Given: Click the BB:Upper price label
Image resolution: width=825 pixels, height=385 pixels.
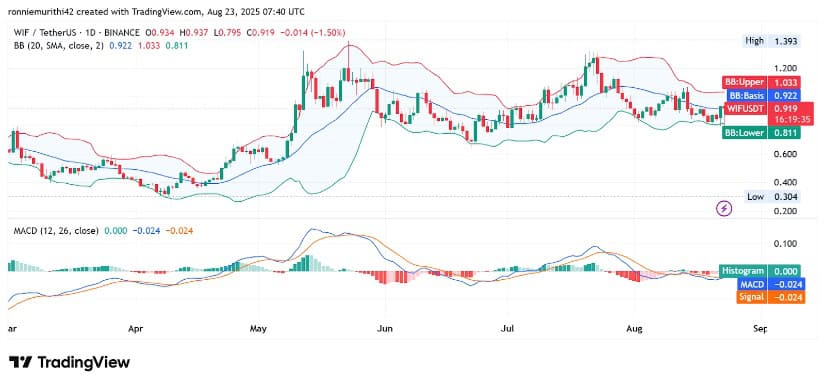Looking at the screenshot, I should coord(761,83).
